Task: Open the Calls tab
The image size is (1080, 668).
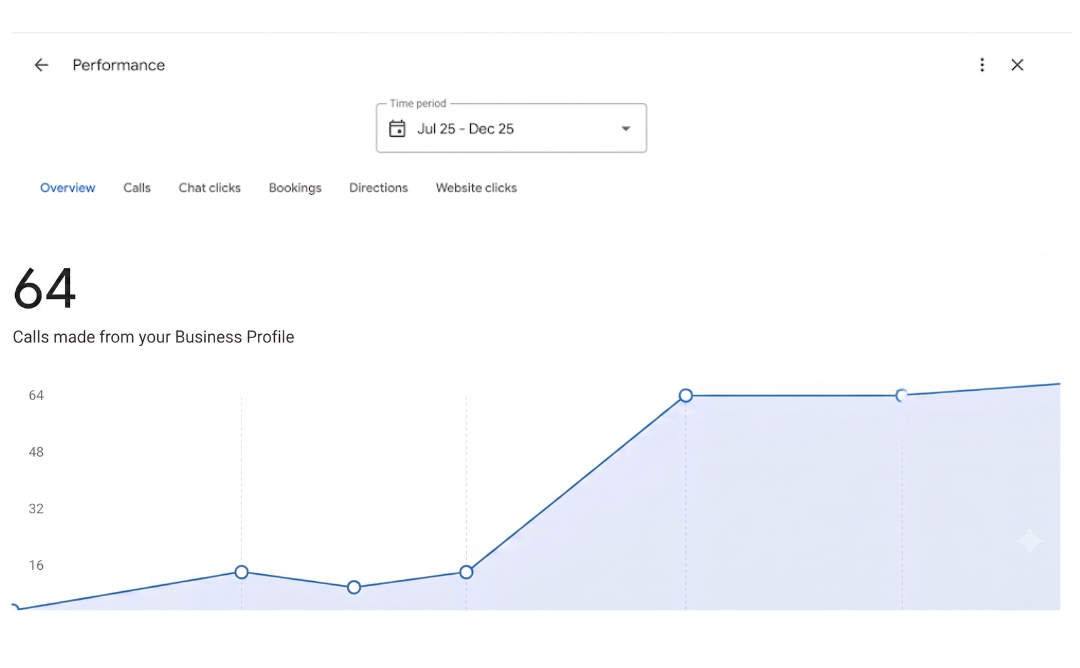Action: tap(137, 188)
